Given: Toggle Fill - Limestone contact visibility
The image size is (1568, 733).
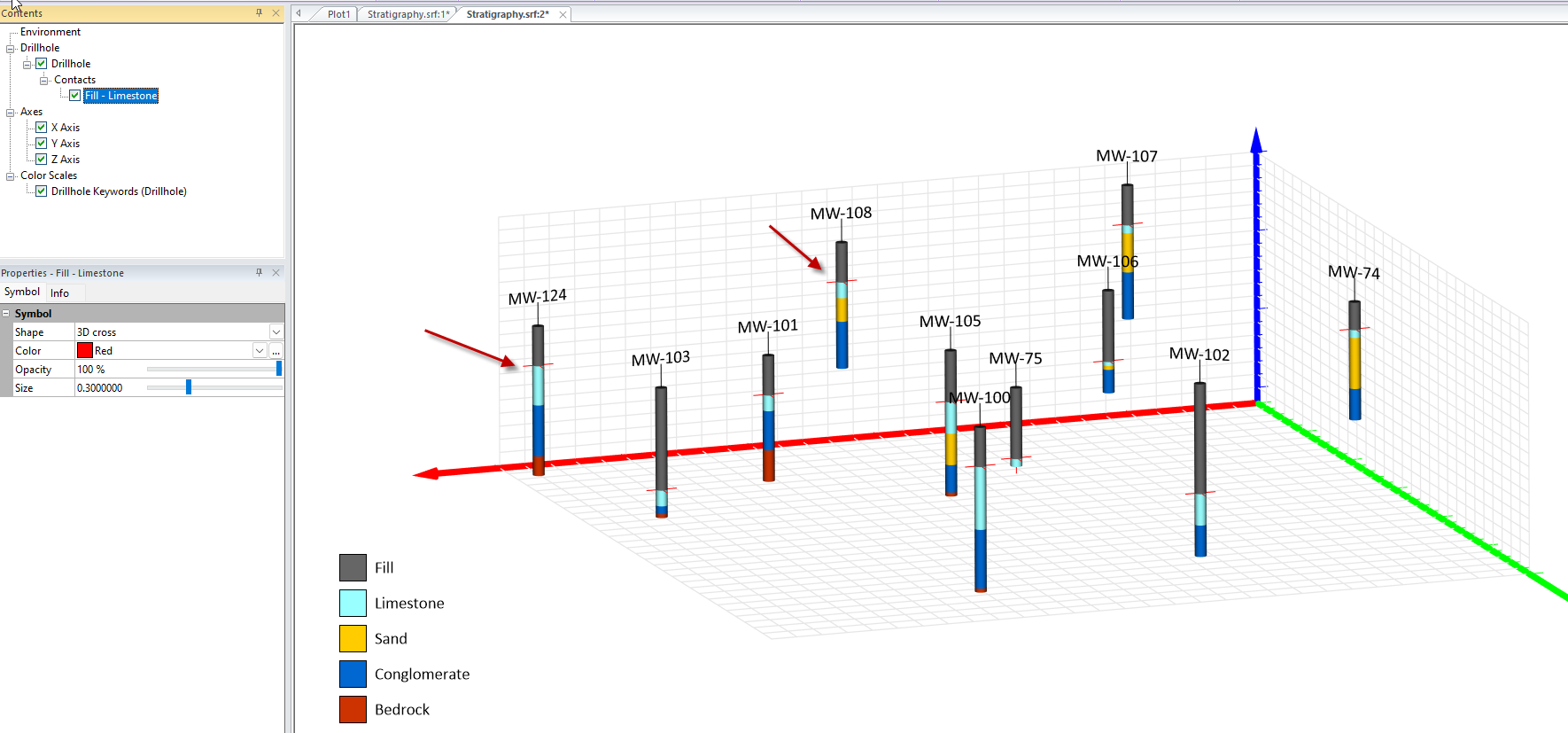Looking at the screenshot, I should [x=75, y=96].
